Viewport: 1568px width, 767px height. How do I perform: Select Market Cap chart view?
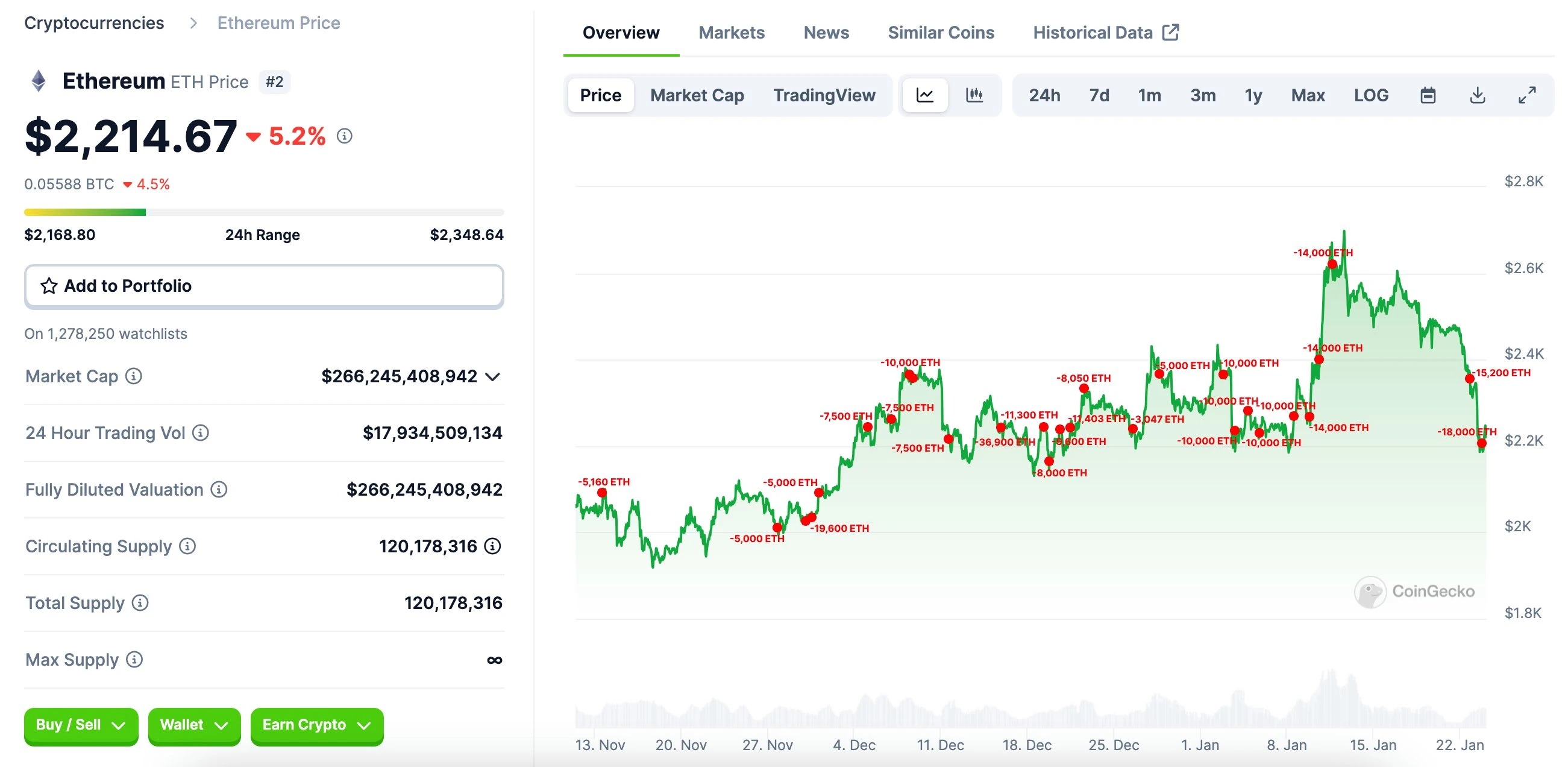pos(697,95)
